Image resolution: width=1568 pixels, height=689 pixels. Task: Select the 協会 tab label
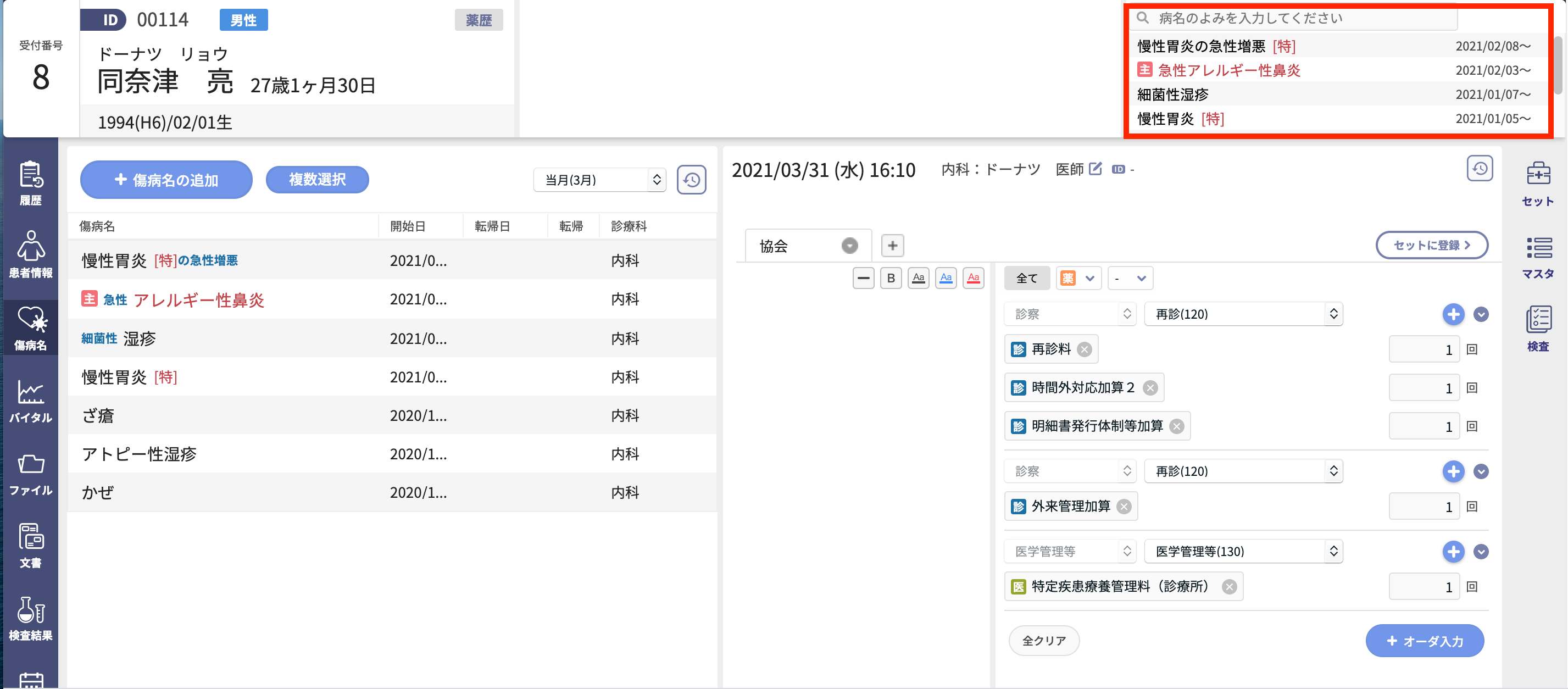(774, 245)
